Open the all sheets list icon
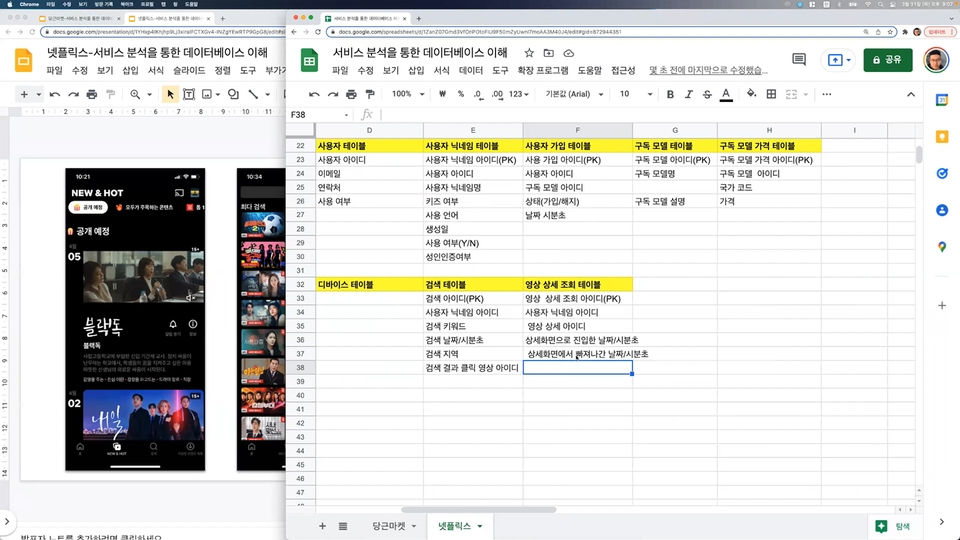Viewport: 960px width, 540px height. click(343, 526)
